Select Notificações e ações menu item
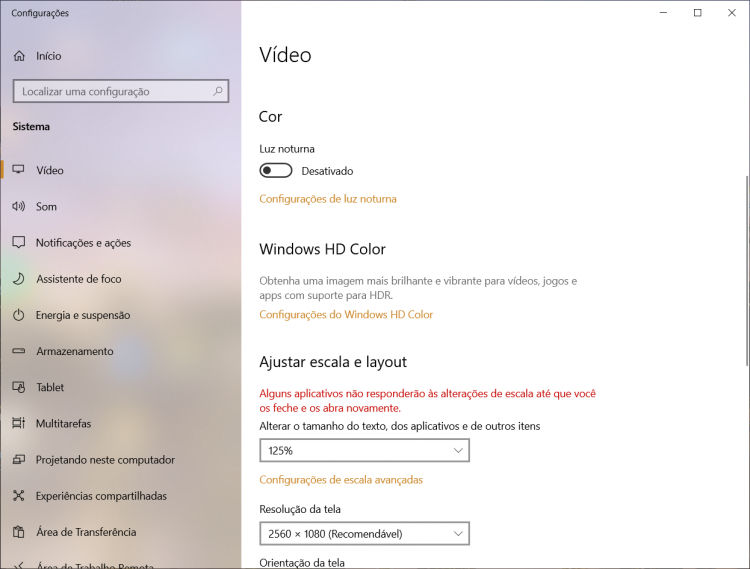 (121, 243)
